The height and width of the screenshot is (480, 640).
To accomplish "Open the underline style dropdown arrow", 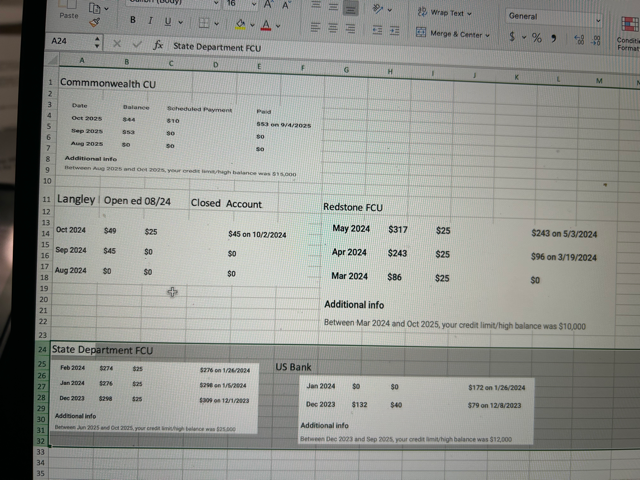I will 180,22.
